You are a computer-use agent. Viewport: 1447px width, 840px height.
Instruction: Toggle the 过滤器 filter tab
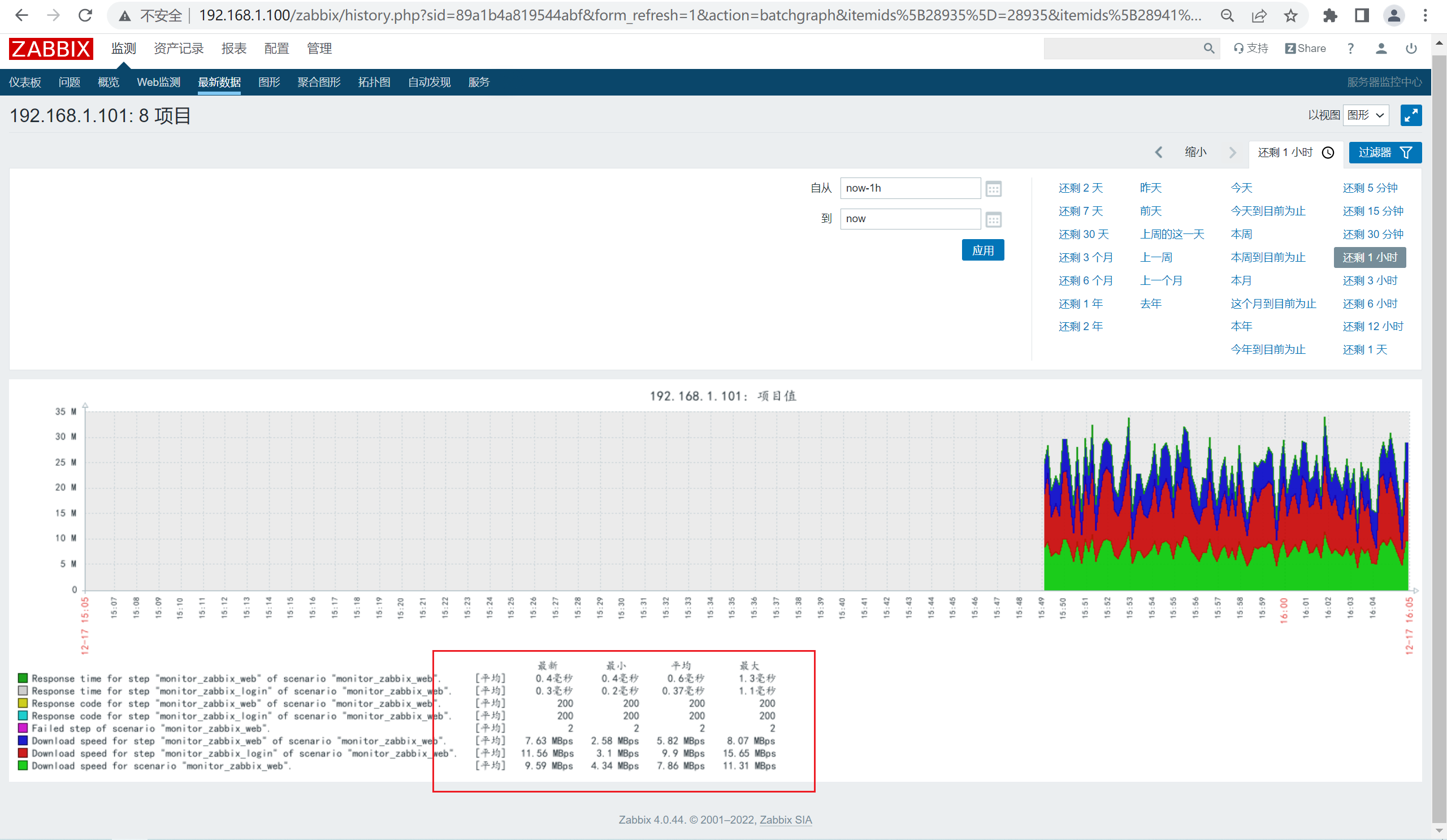[x=1385, y=153]
